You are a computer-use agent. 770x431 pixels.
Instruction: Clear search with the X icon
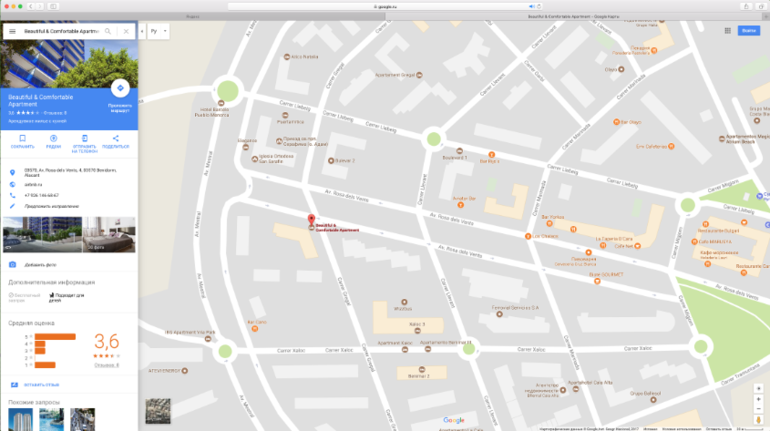(126, 32)
